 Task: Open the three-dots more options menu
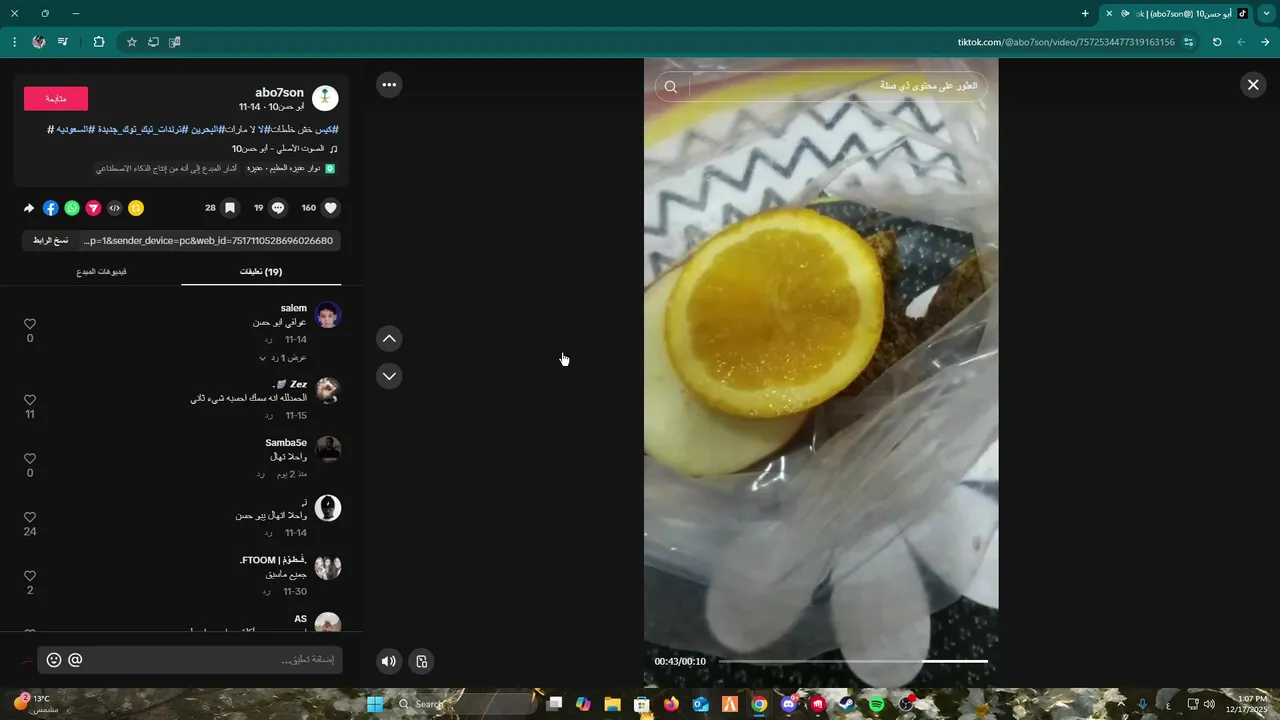389,85
